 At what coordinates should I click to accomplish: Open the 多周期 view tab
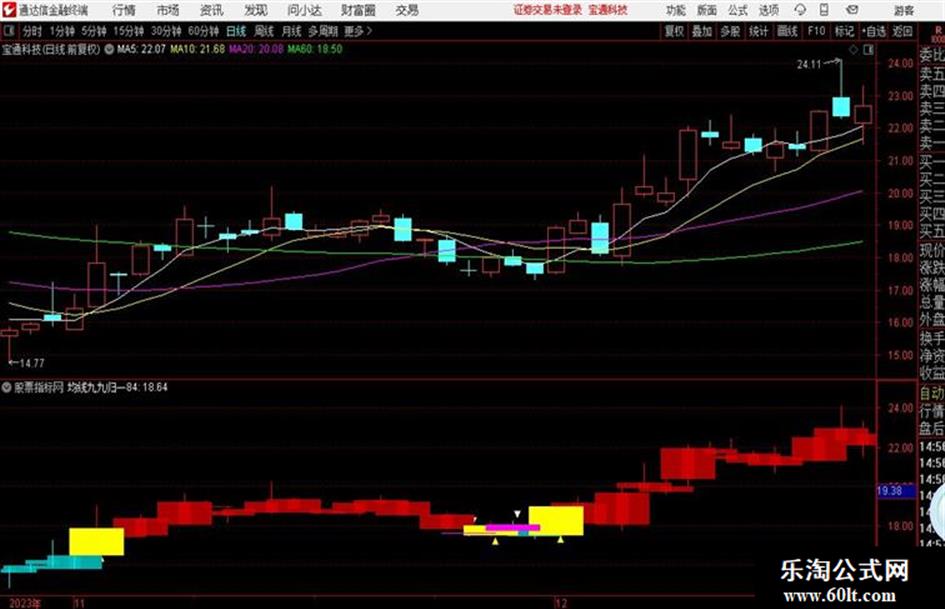point(323,31)
